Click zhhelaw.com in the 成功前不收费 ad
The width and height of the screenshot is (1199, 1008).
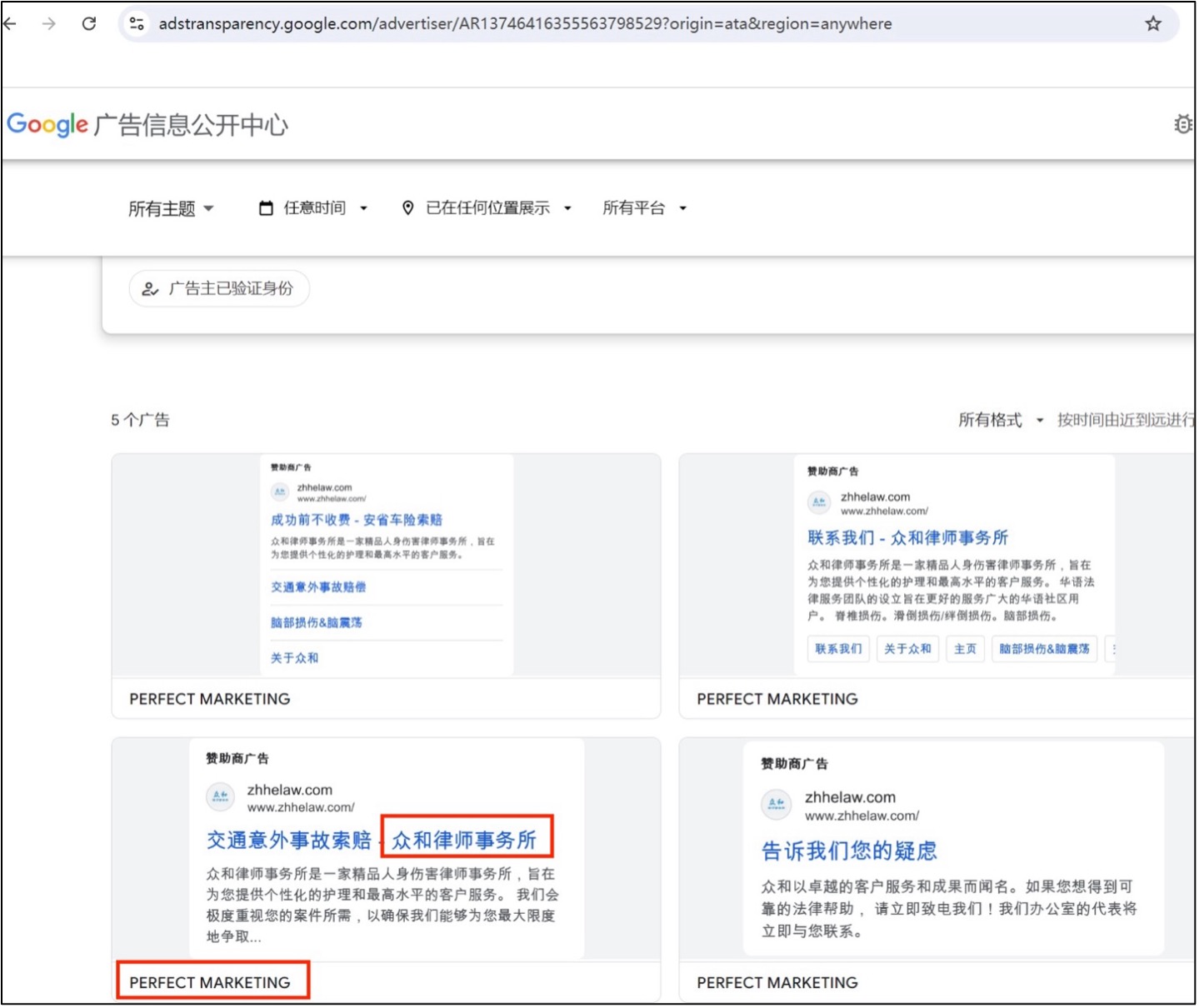click(324, 487)
